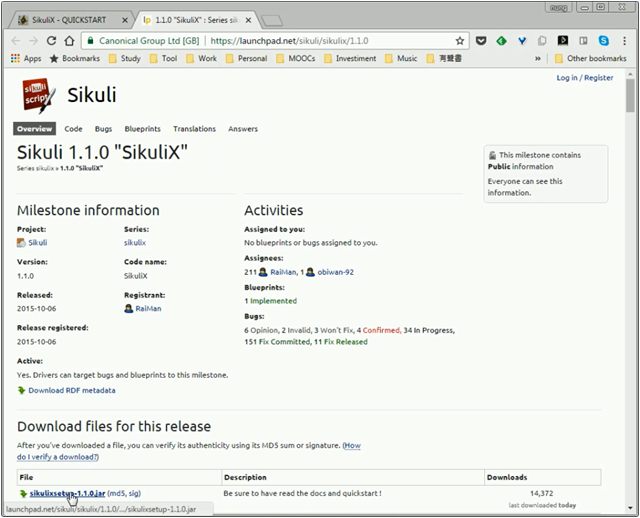Click the person icon next to registrant RaiMan
This screenshot has height=518, width=640.
coord(129,309)
